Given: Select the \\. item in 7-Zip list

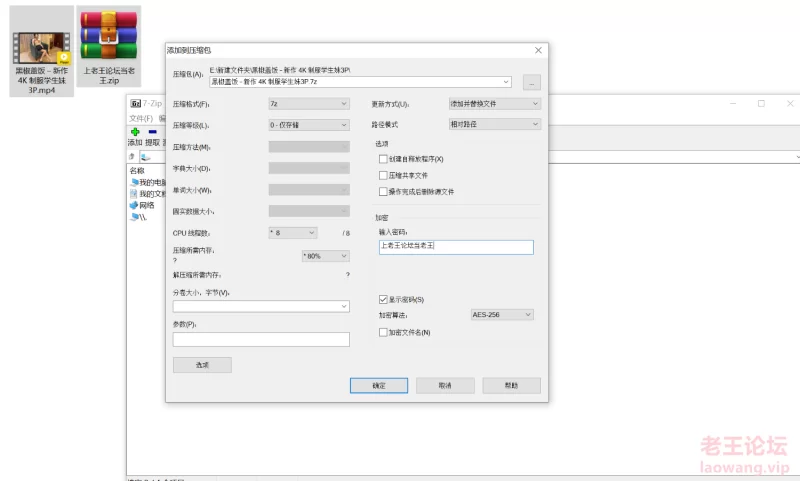Looking at the screenshot, I should click(139, 217).
